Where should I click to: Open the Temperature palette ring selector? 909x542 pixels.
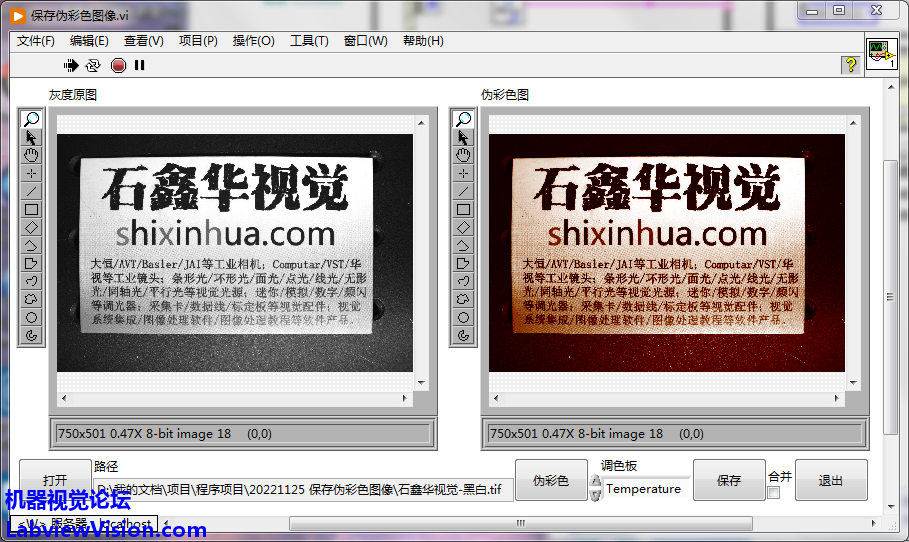(x=646, y=489)
